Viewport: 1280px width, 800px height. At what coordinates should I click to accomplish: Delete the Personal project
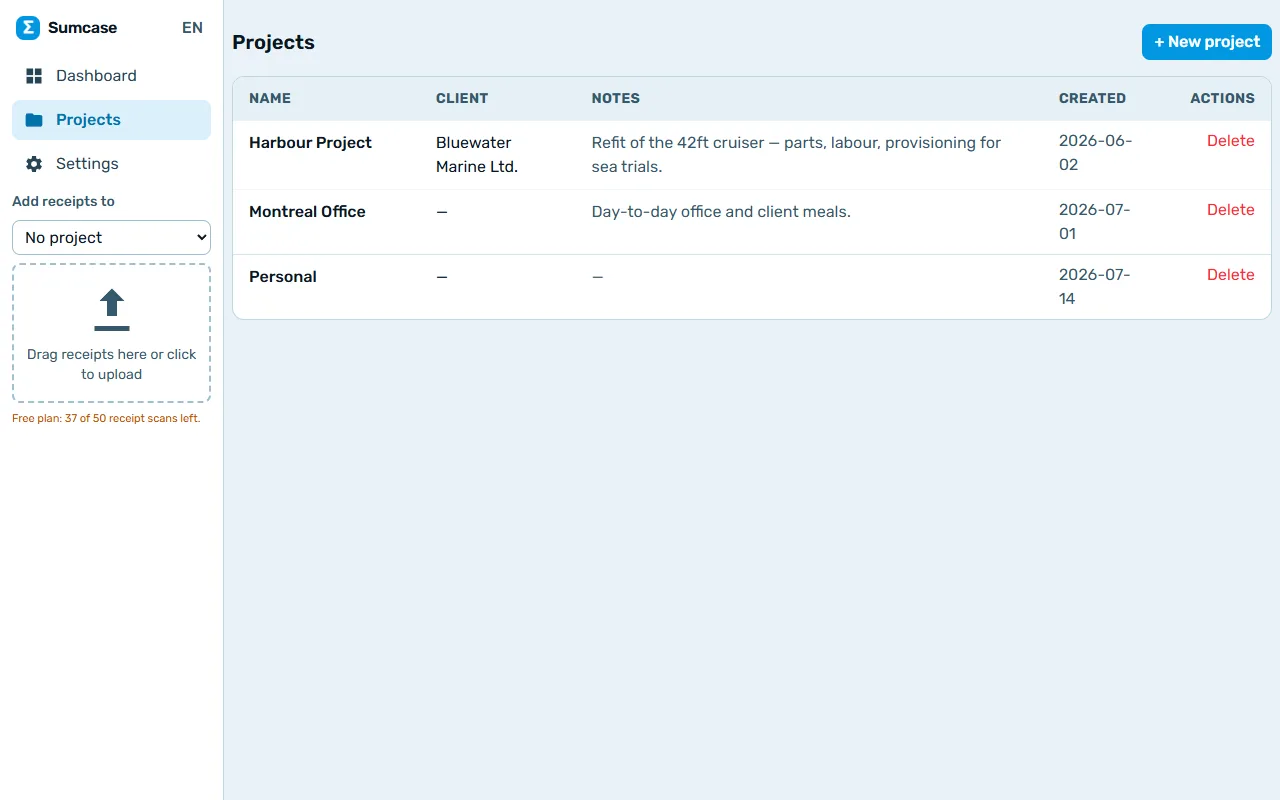pos(1230,275)
